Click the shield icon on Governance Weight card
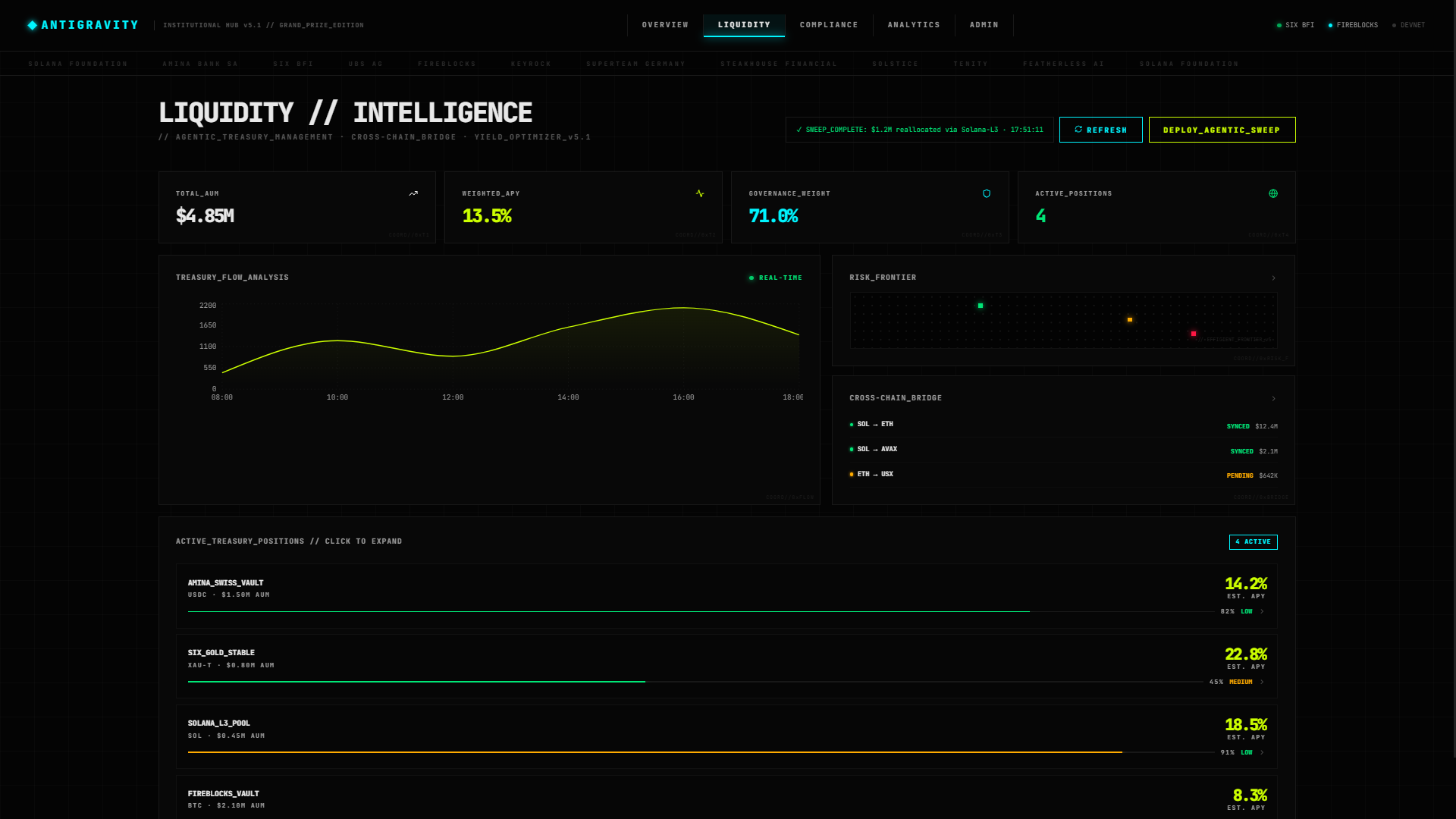 [987, 194]
